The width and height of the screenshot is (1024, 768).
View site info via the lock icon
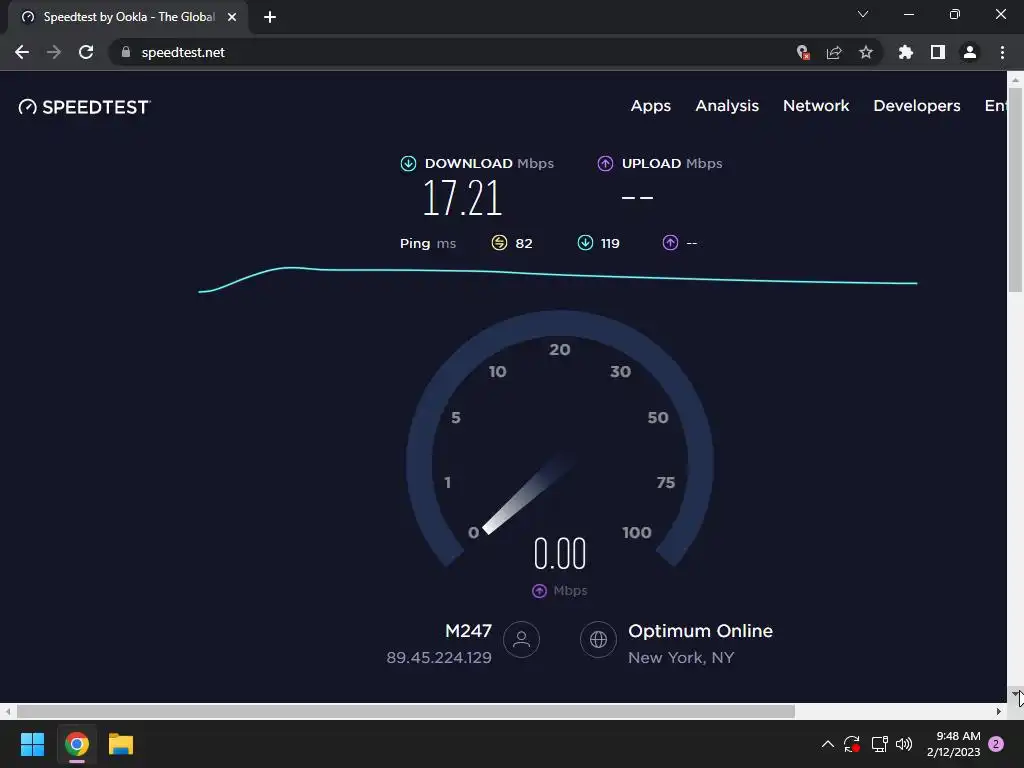point(125,52)
